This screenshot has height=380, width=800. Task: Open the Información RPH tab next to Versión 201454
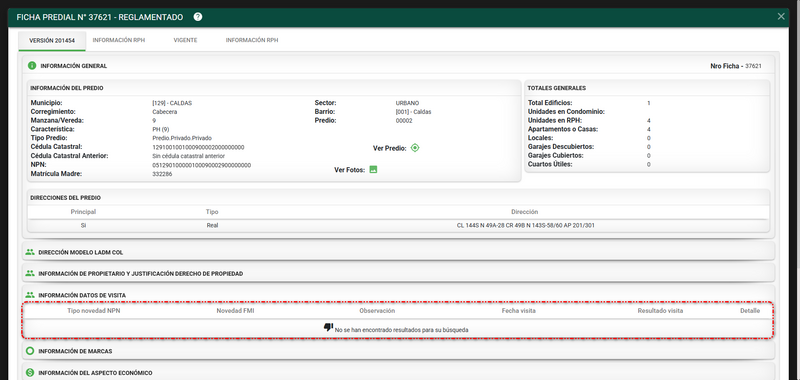[119, 40]
